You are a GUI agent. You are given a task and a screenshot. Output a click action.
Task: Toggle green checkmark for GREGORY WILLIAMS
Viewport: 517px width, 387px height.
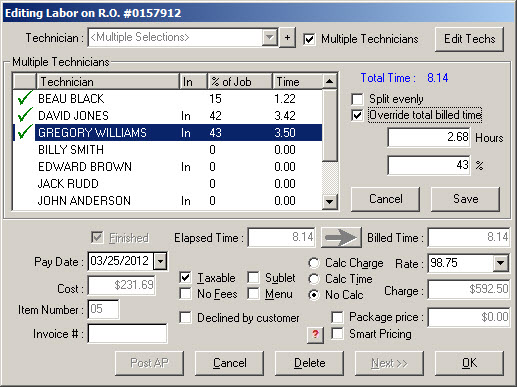coord(25,132)
